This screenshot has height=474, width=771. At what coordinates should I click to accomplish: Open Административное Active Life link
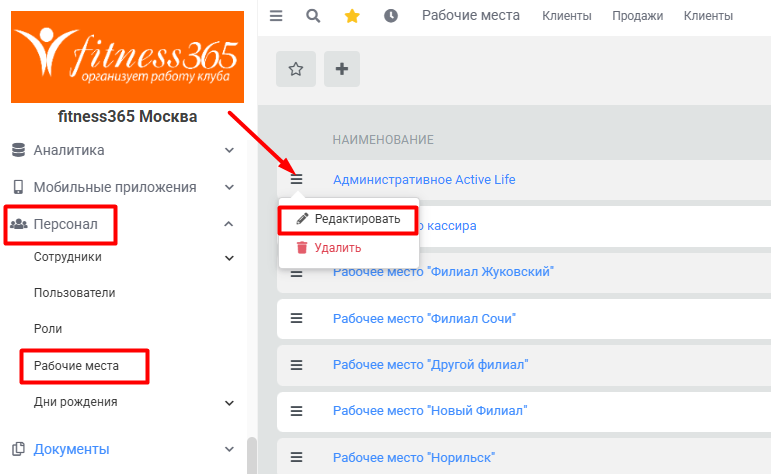(424, 179)
